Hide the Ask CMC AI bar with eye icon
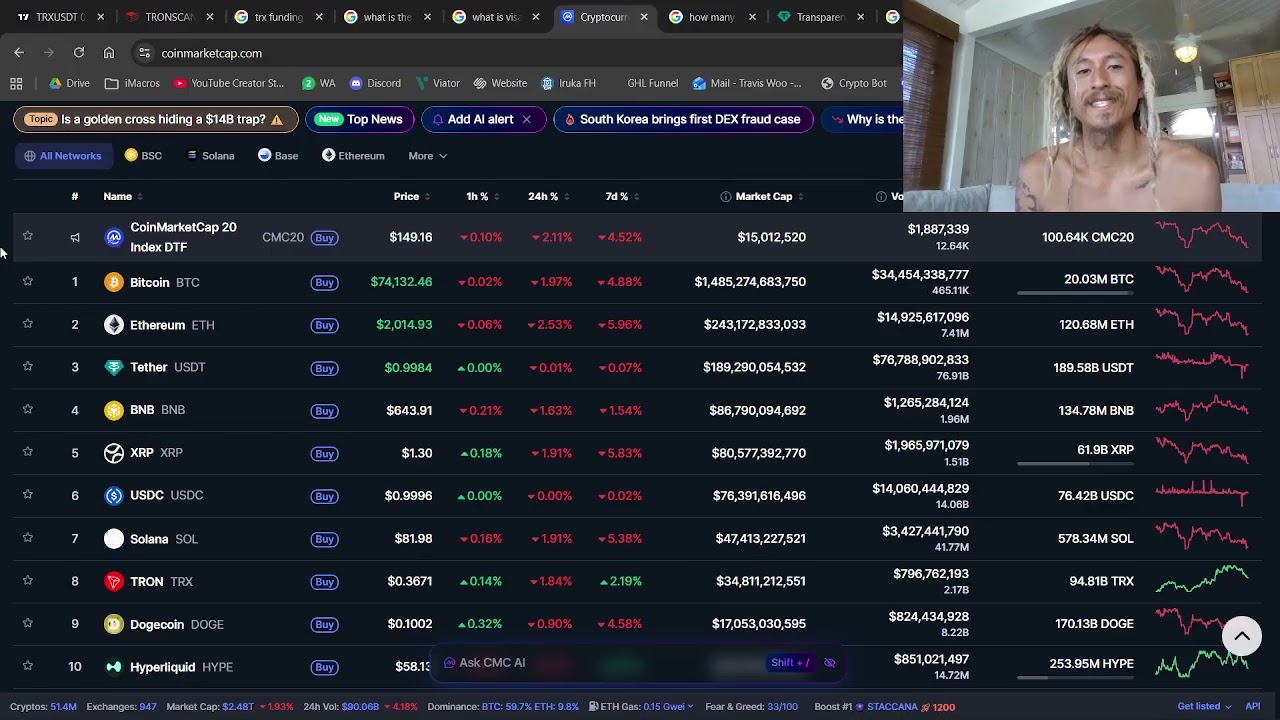The image size is (1280, 720). [829, 662]
